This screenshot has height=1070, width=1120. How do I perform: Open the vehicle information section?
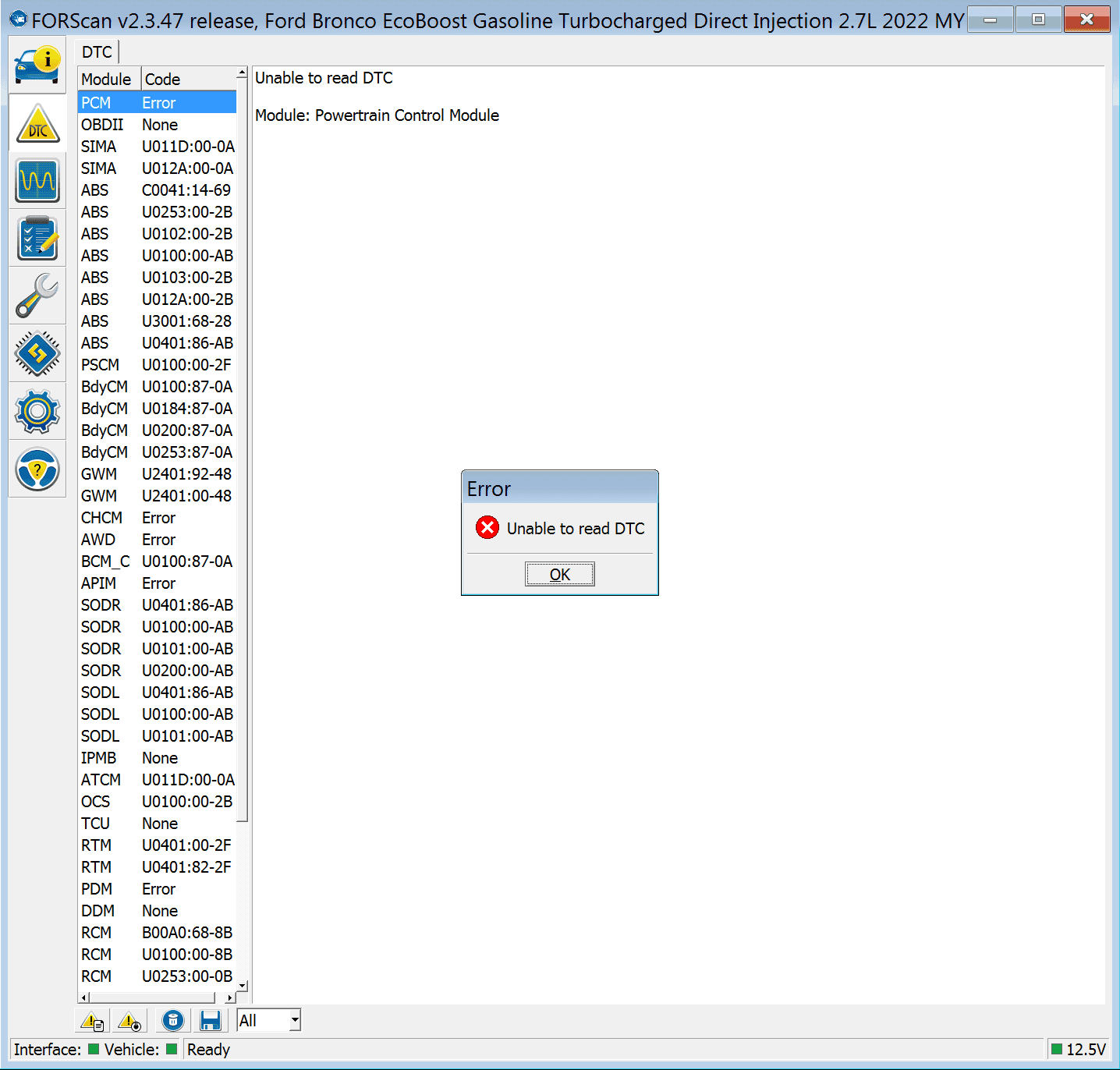point(37,65)
